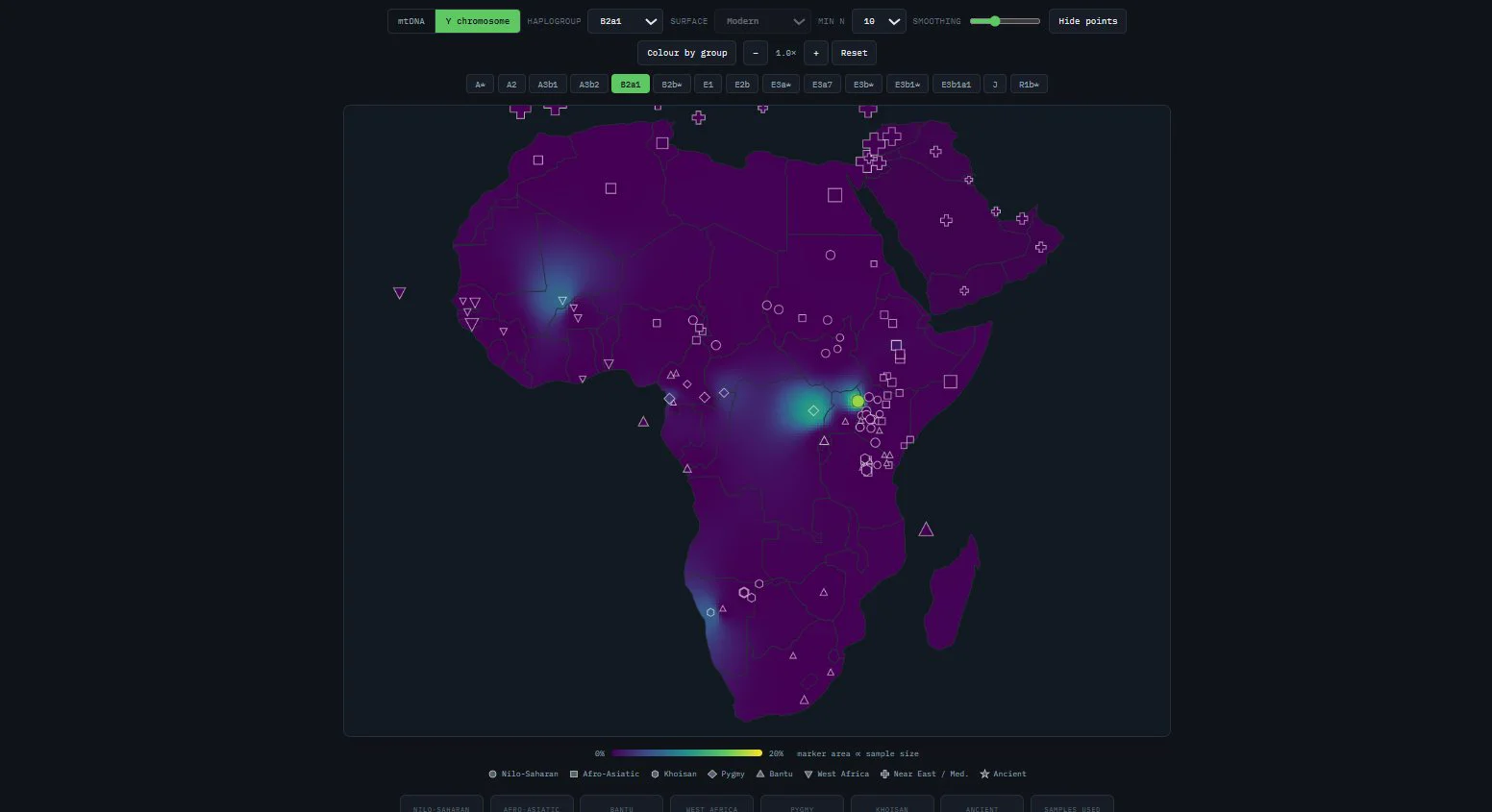Click the Nilo-Saharan circle legend icon
Viewport: 1492px width, 812px height.
492,774
